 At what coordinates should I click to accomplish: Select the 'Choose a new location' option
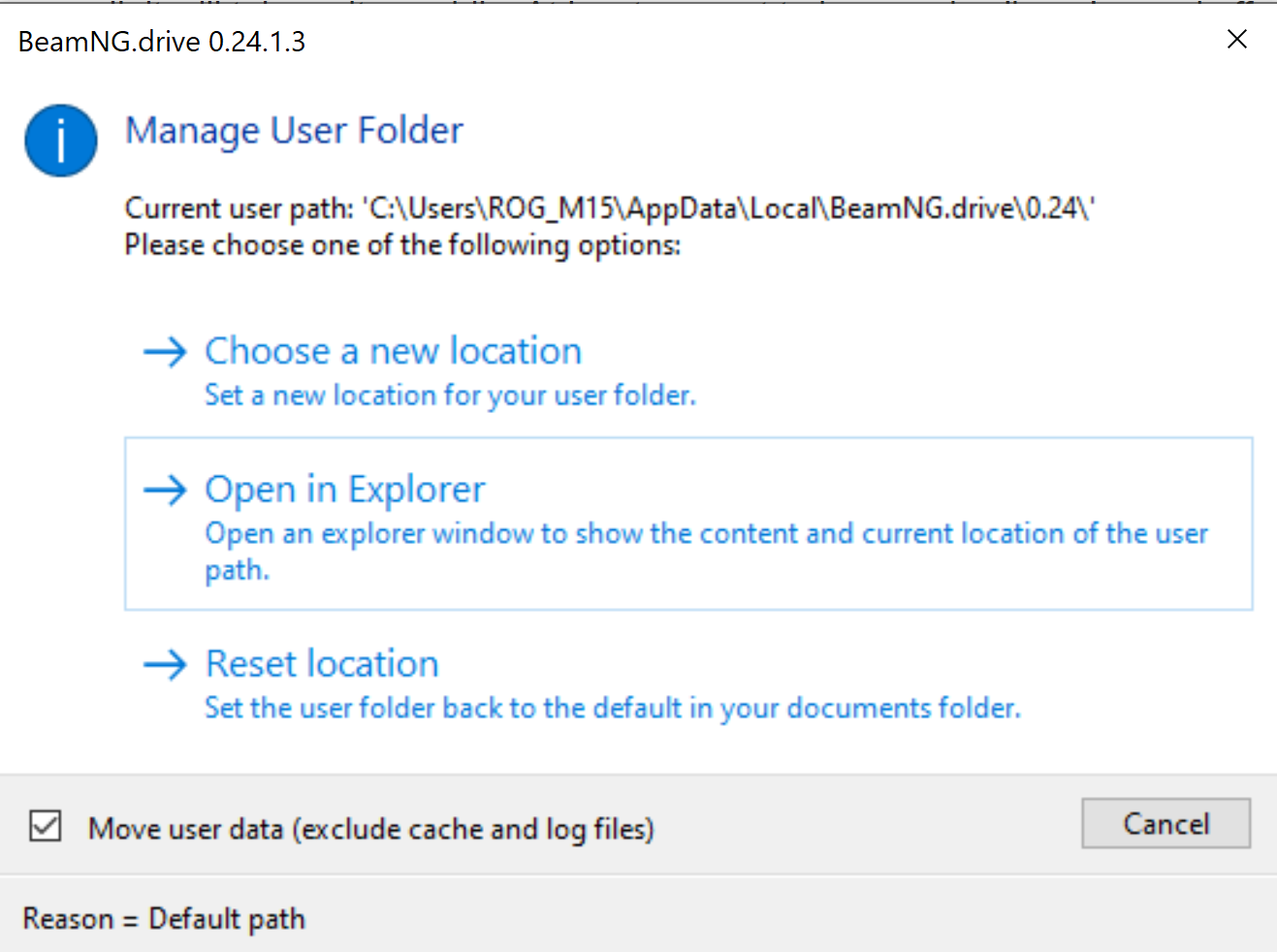click(393, 351)
